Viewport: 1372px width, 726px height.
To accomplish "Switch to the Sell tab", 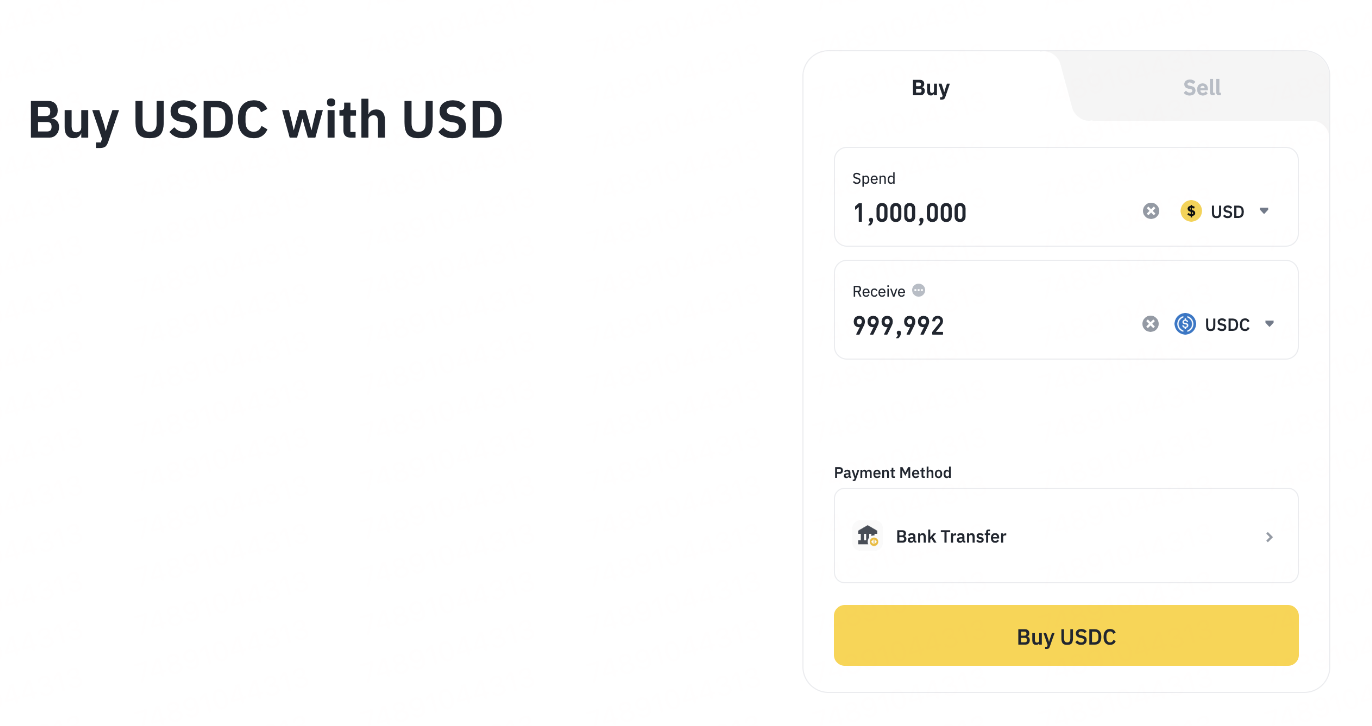I will click(x=1201, y=88).
